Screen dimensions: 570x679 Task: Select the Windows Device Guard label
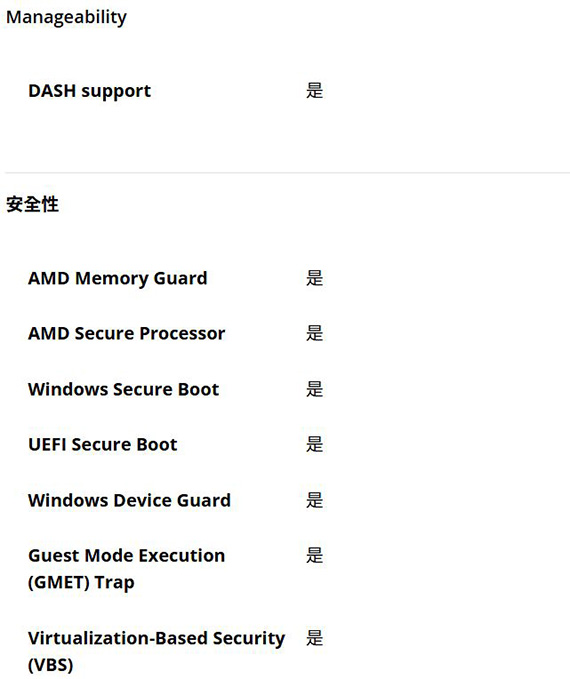coord(130,500)
